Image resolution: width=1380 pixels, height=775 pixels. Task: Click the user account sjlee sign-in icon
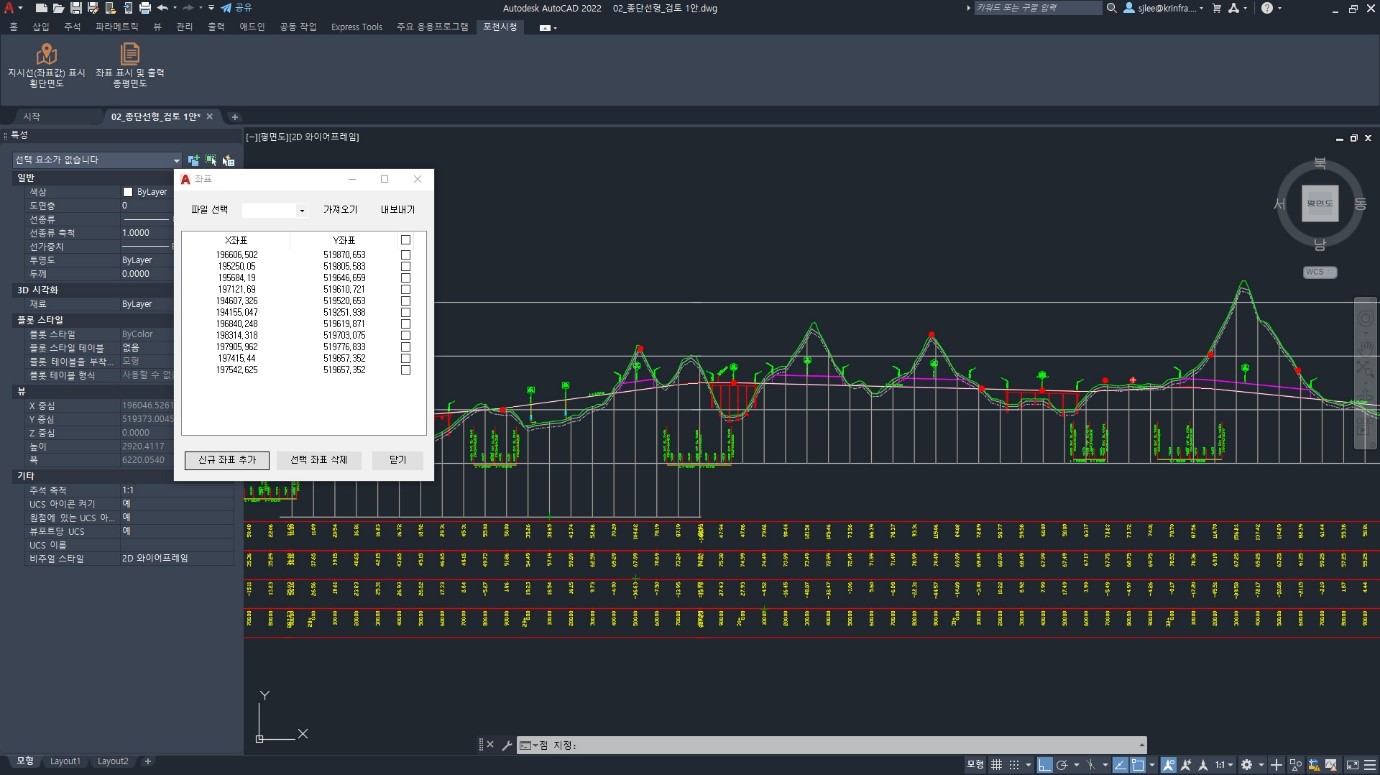(x=1129, y=8)
